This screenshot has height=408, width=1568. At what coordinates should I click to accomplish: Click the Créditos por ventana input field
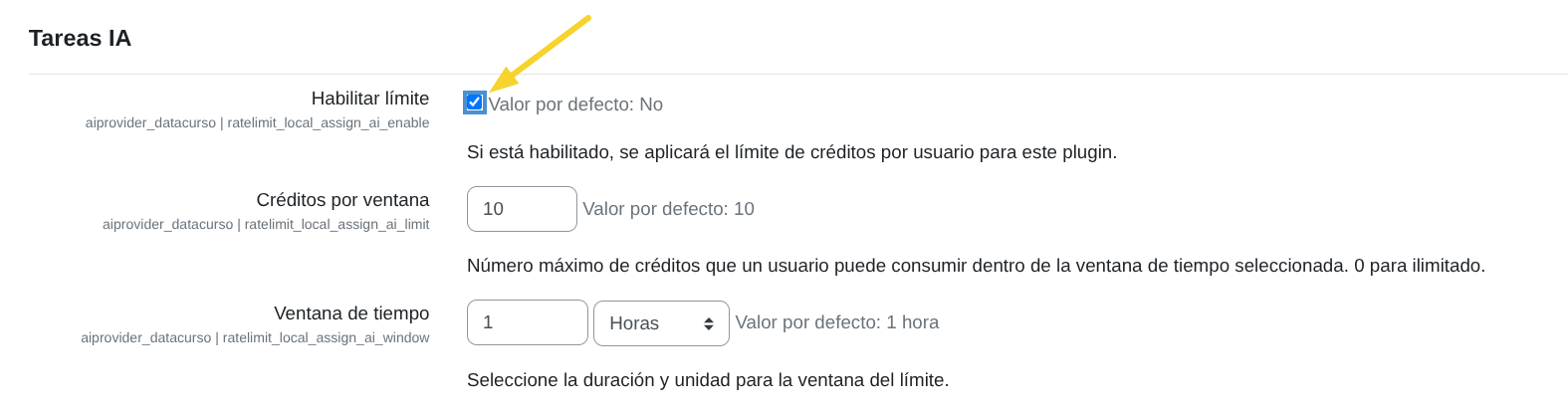click(522, 209)
